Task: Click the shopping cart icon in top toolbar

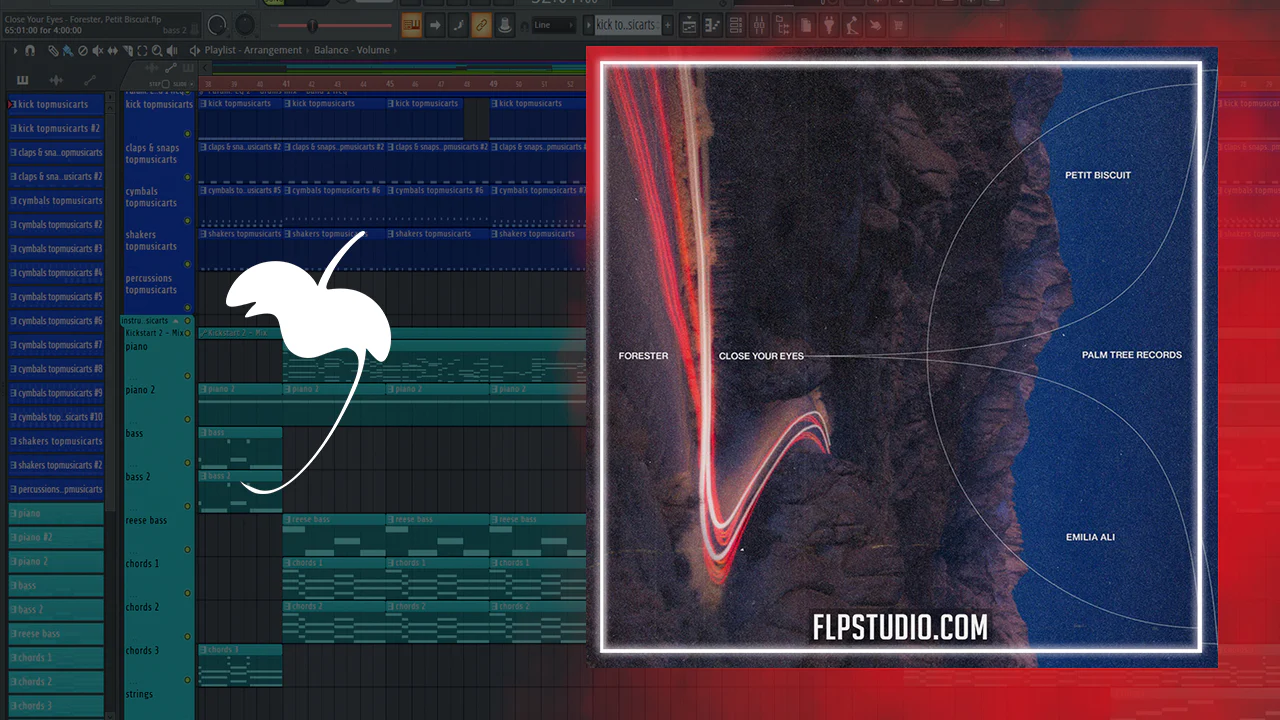Action: tap(898, 25)
